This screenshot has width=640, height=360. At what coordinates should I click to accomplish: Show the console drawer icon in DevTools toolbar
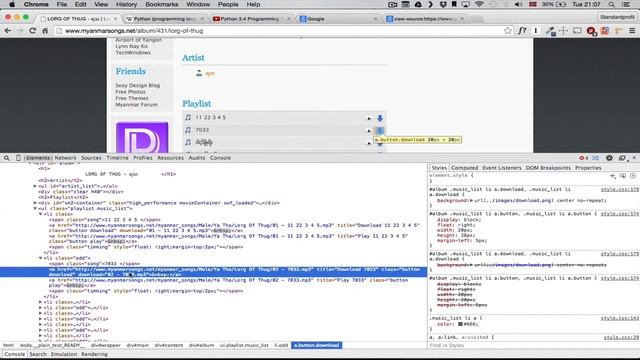coord(596,158)
